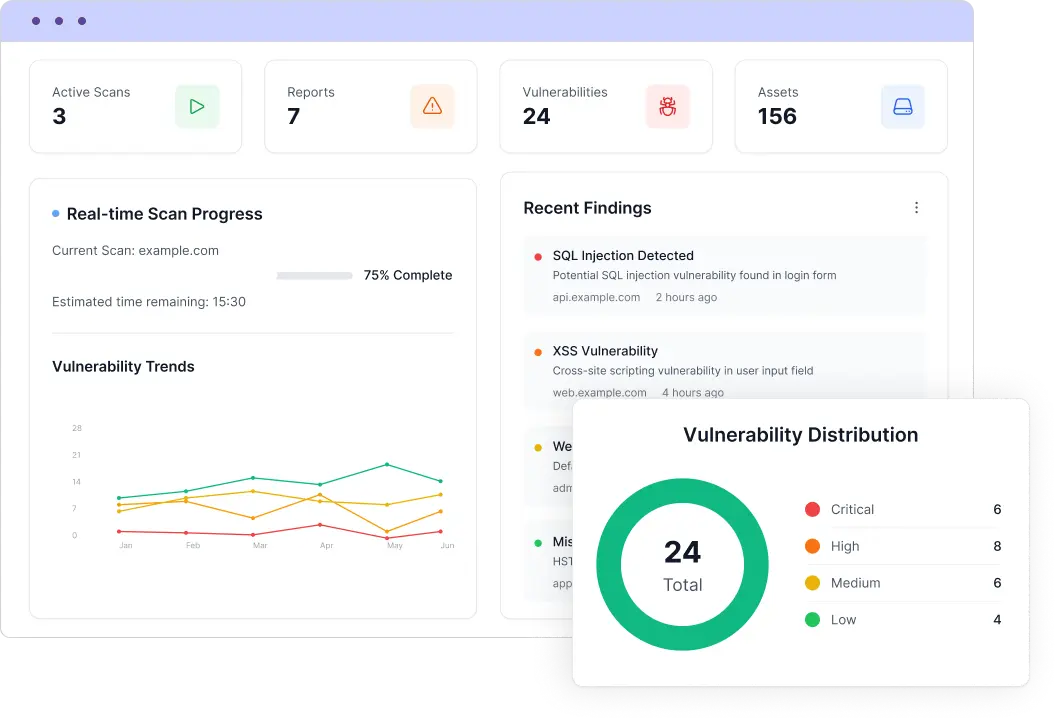This screenshot has height=726, width=1062.
Task: Click the blue dot beside Real-time Scan Progress
Action: tap(56, 213)
